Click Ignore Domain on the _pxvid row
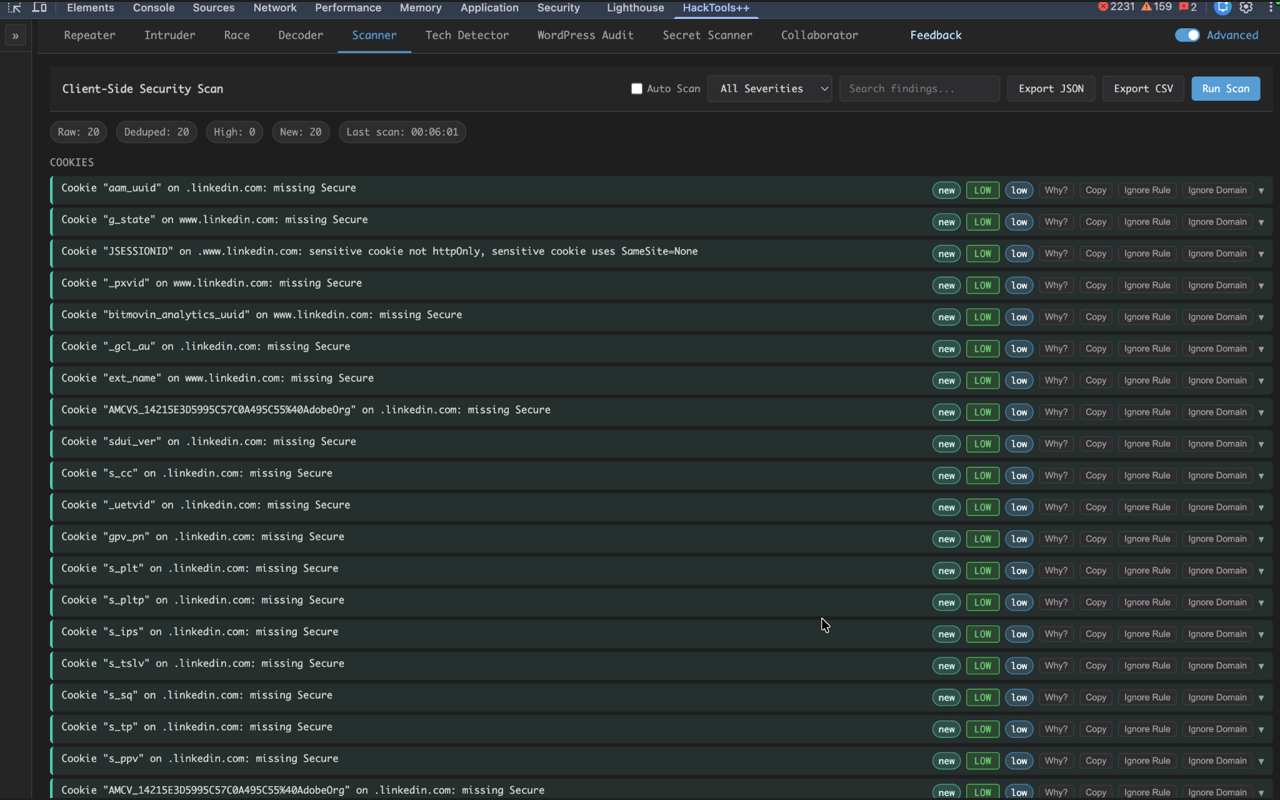 (x=1217, y=285)
